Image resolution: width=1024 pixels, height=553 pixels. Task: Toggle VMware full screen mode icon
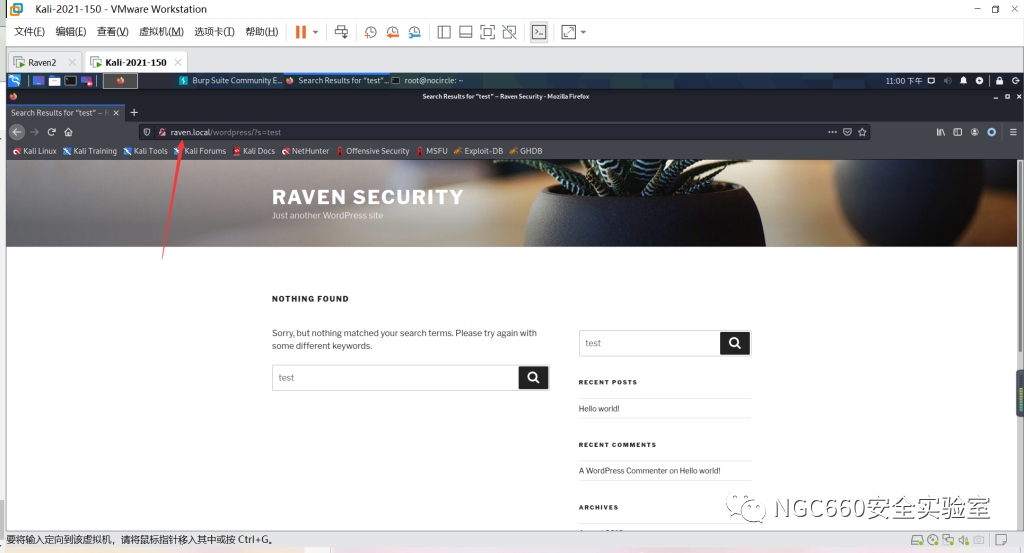click(487, 32)
